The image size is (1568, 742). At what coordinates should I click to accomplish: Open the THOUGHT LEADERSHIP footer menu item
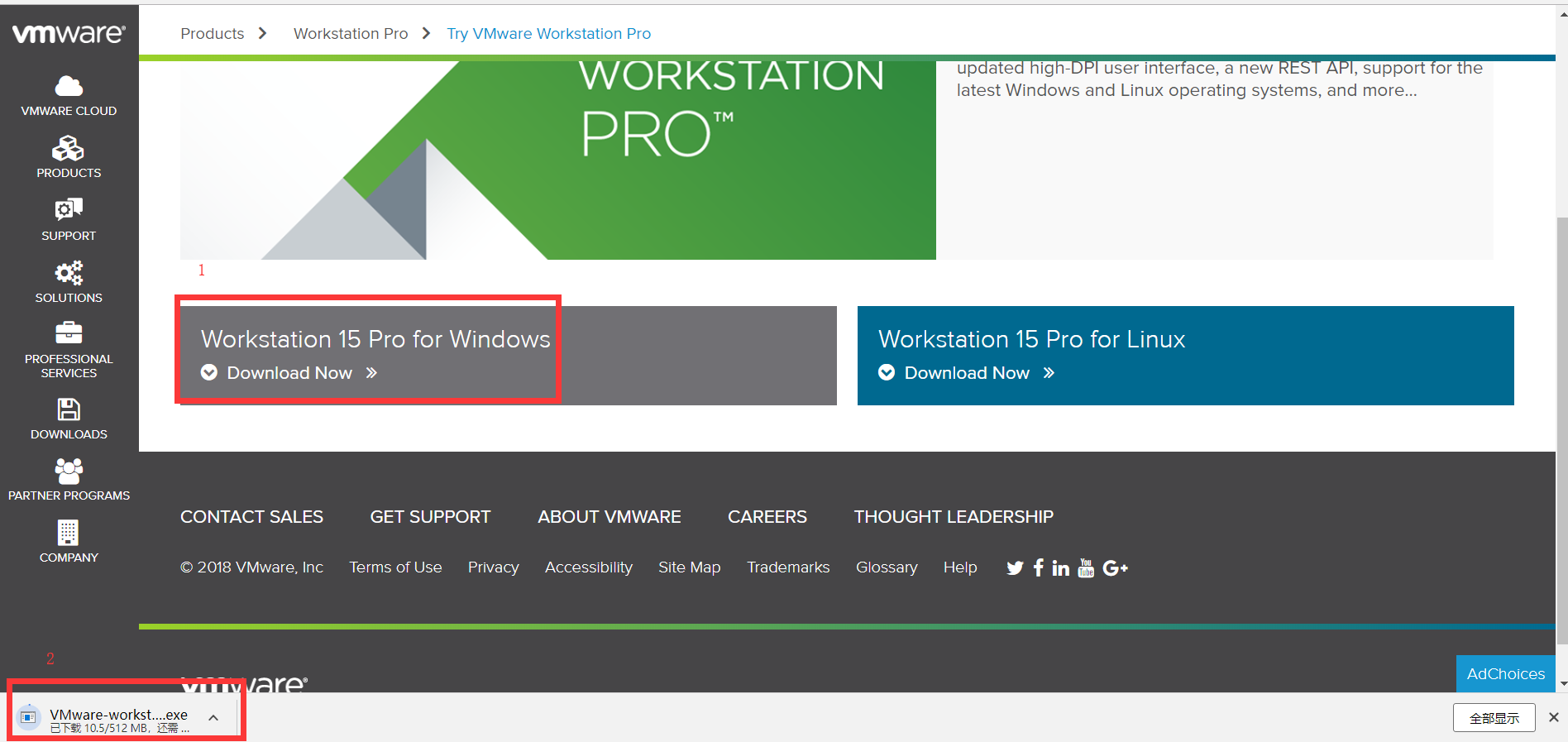tap(954, 517)
